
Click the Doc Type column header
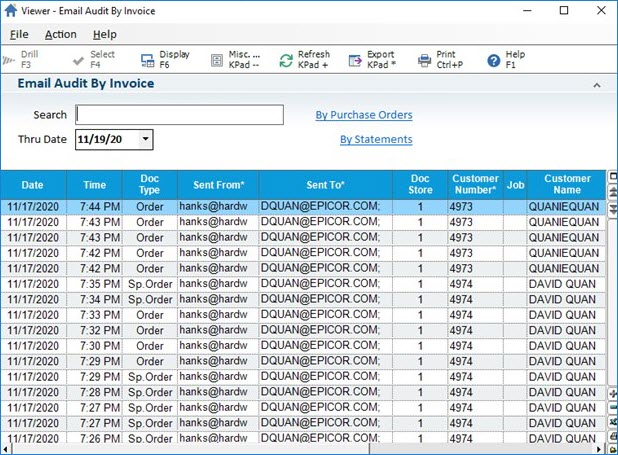149,184
